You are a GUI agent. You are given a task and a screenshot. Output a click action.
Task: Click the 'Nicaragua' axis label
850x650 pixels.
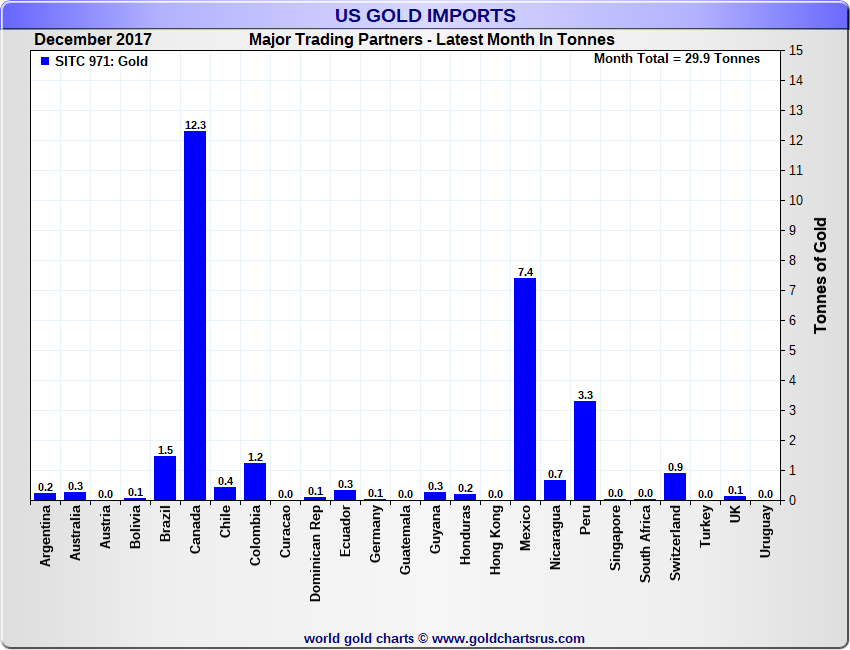[555, 537]
